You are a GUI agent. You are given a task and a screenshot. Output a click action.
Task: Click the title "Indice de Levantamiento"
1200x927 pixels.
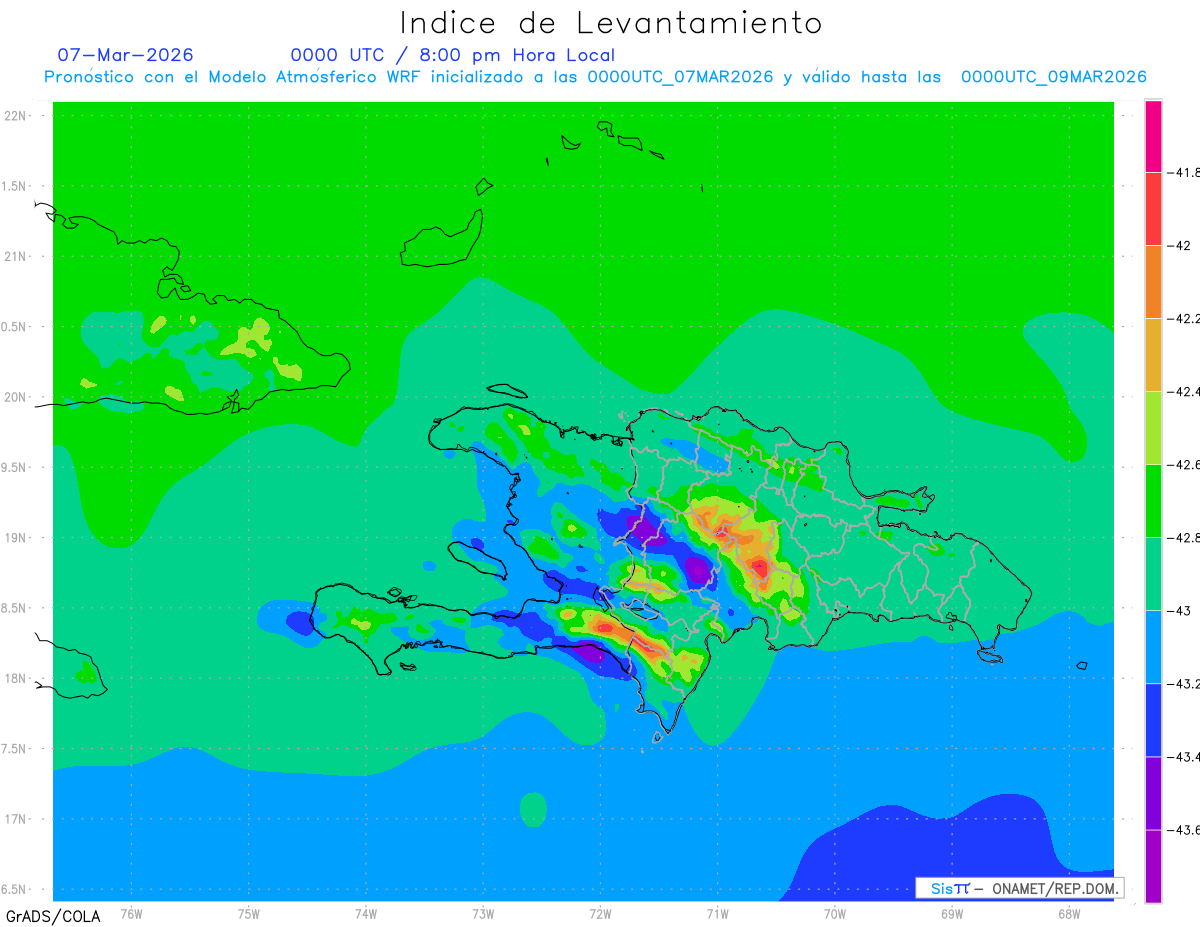pos(611,22)
